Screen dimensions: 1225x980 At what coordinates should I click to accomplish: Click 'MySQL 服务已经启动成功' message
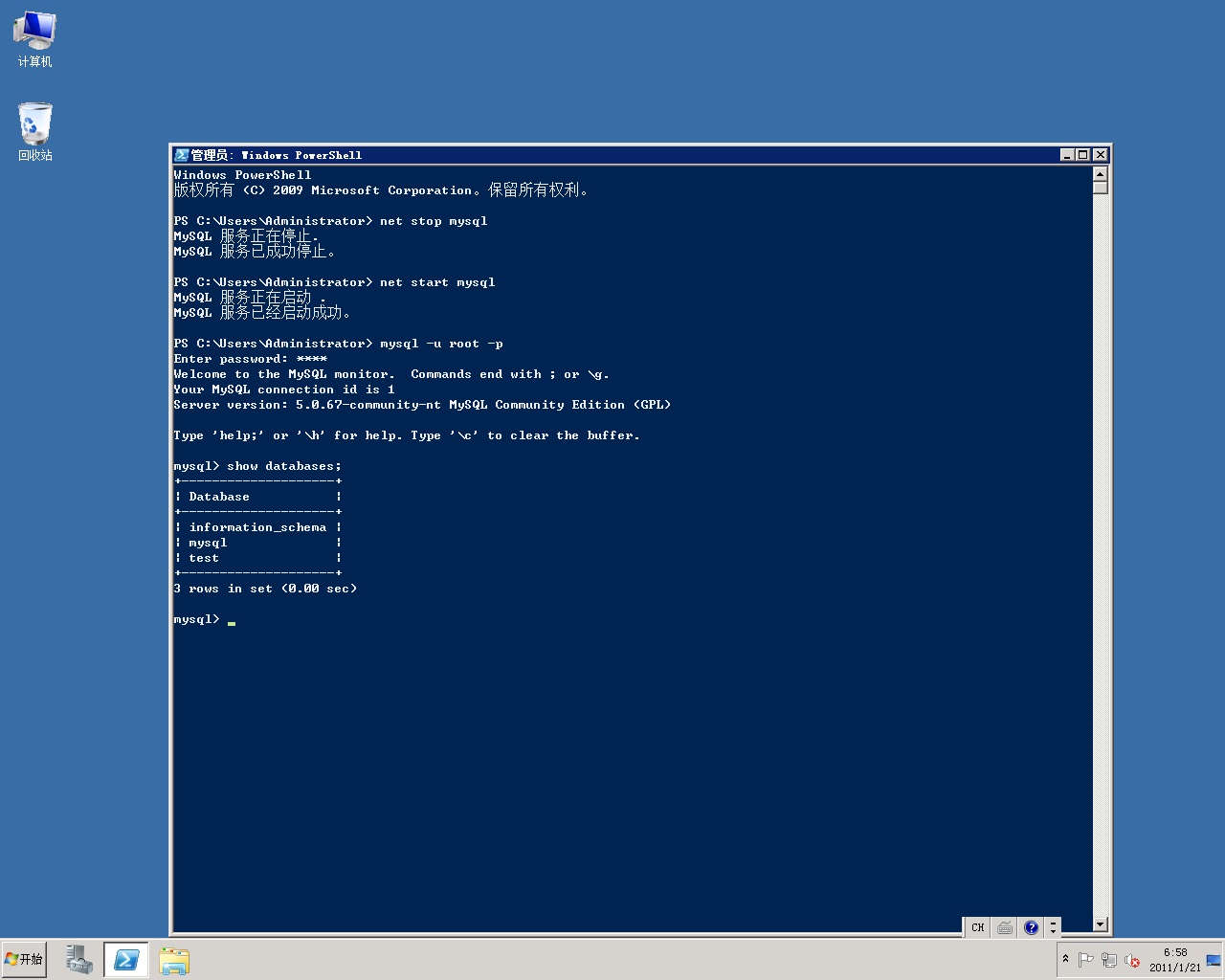click(x=261, y=313)
